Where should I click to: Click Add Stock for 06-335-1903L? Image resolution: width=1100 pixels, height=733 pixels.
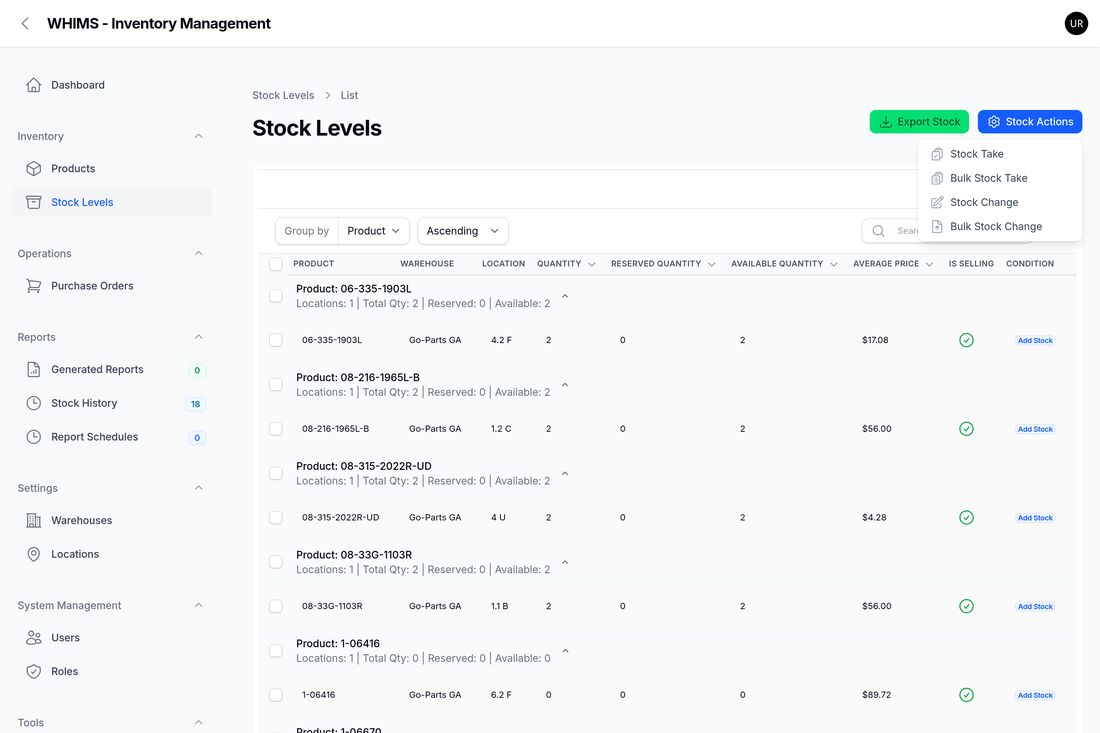coord(1035,340)
